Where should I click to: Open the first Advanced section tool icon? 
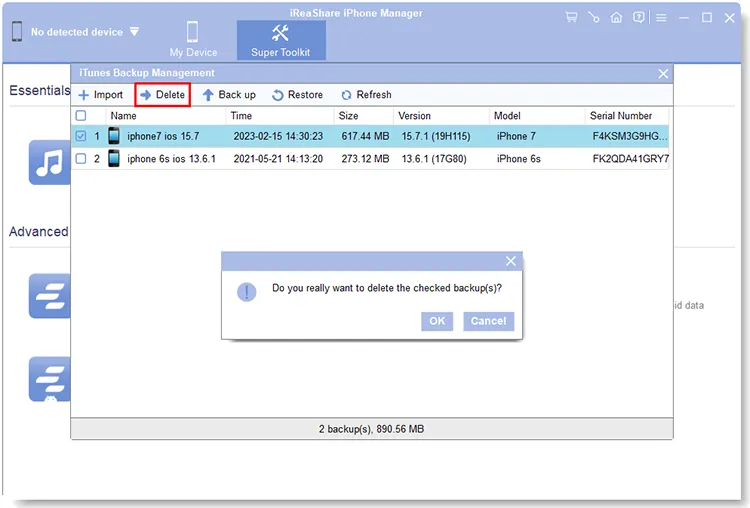point(50,296)
